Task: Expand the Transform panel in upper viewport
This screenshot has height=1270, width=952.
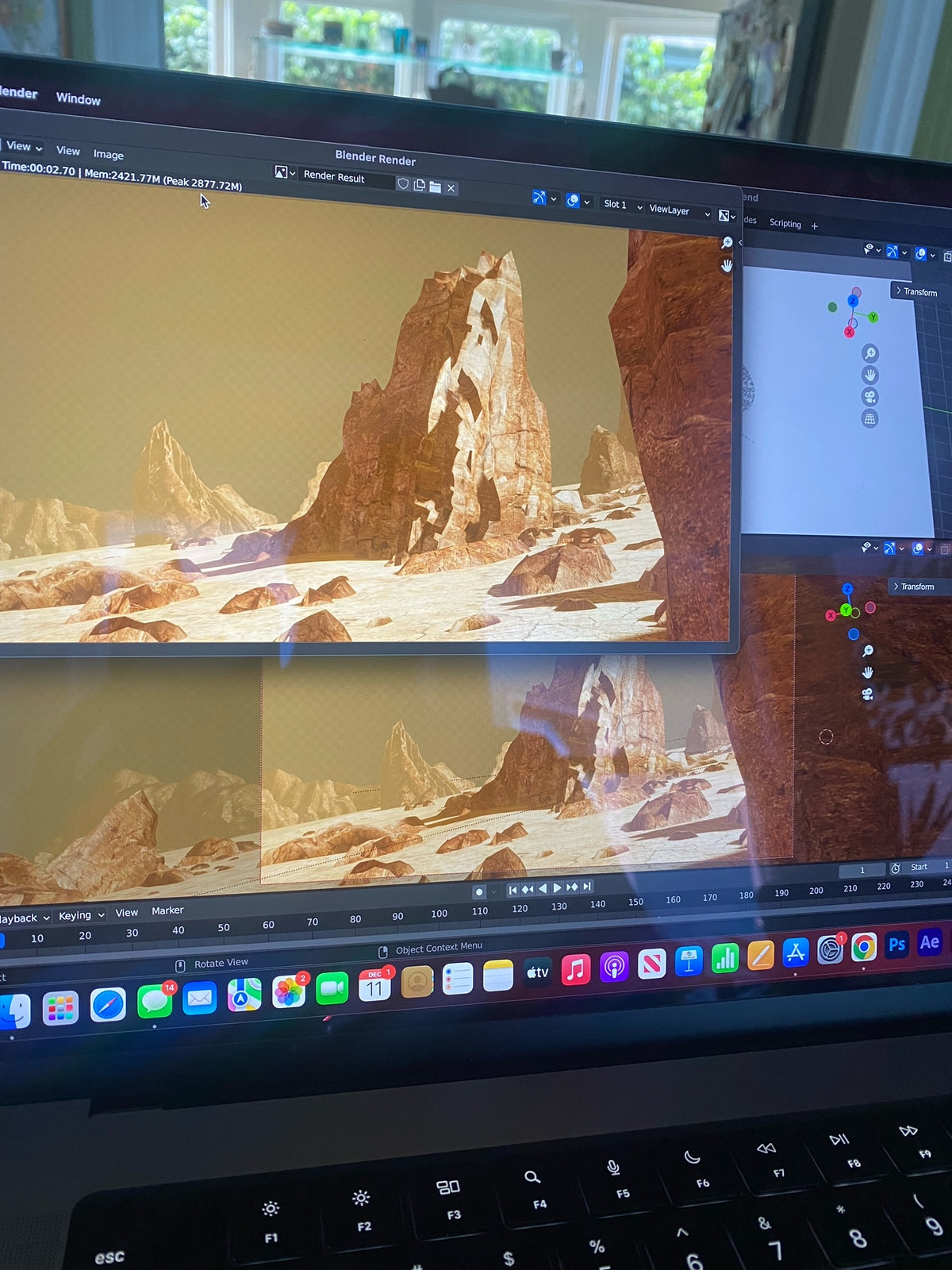Action: click(917, 291)
